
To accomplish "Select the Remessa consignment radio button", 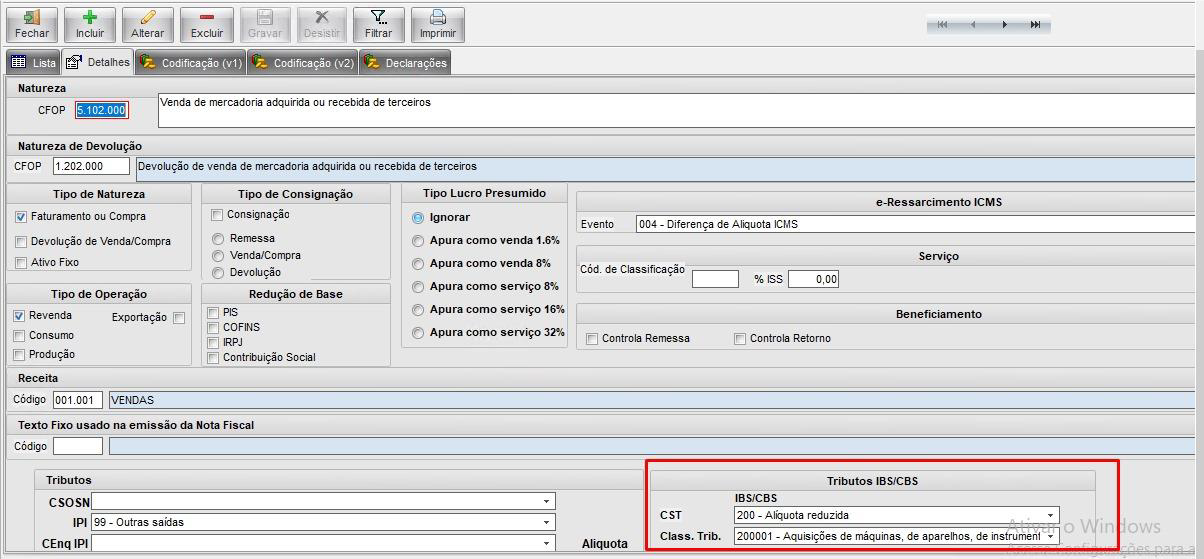I will [218, 239].
